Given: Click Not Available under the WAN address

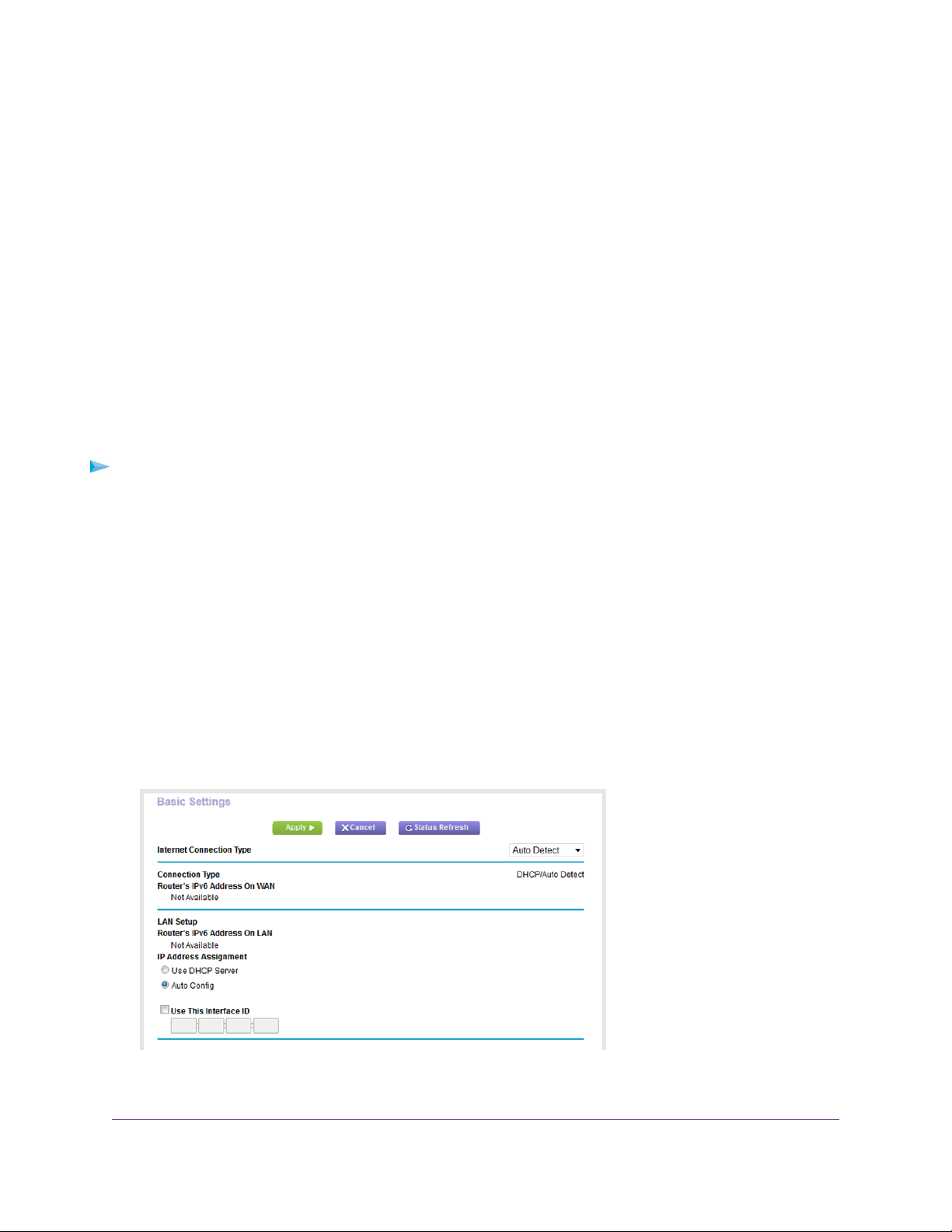Looking at the screenshot, I should (x=194, y=898).
